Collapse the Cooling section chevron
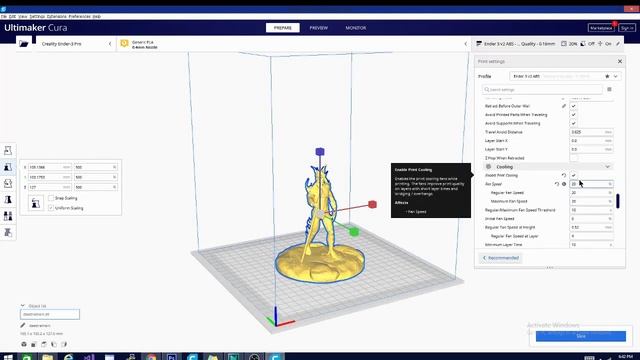 pos(607,167)
